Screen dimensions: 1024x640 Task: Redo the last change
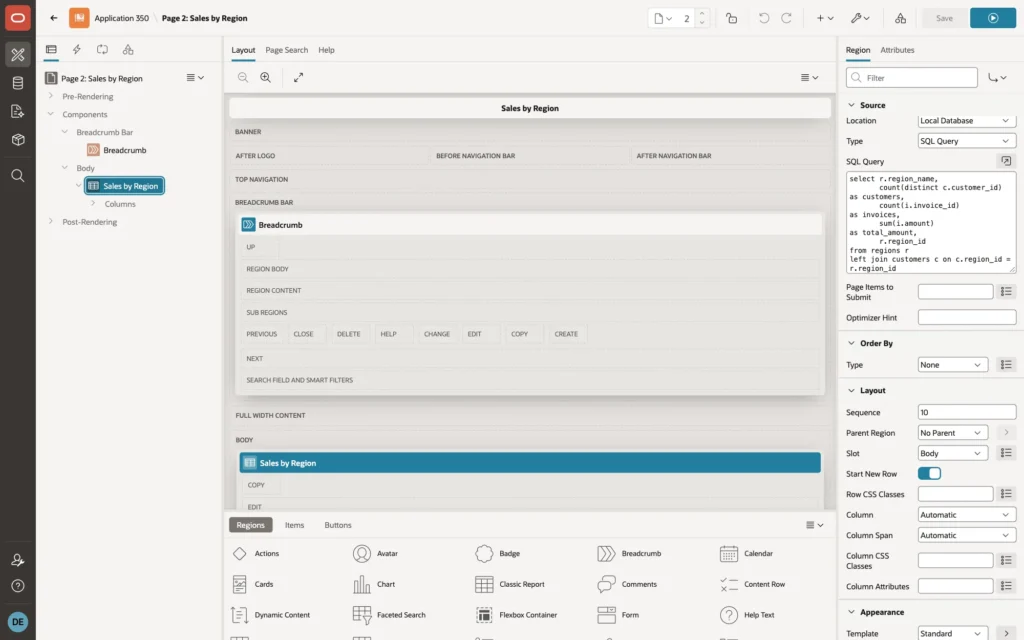(x=786, y=18)
